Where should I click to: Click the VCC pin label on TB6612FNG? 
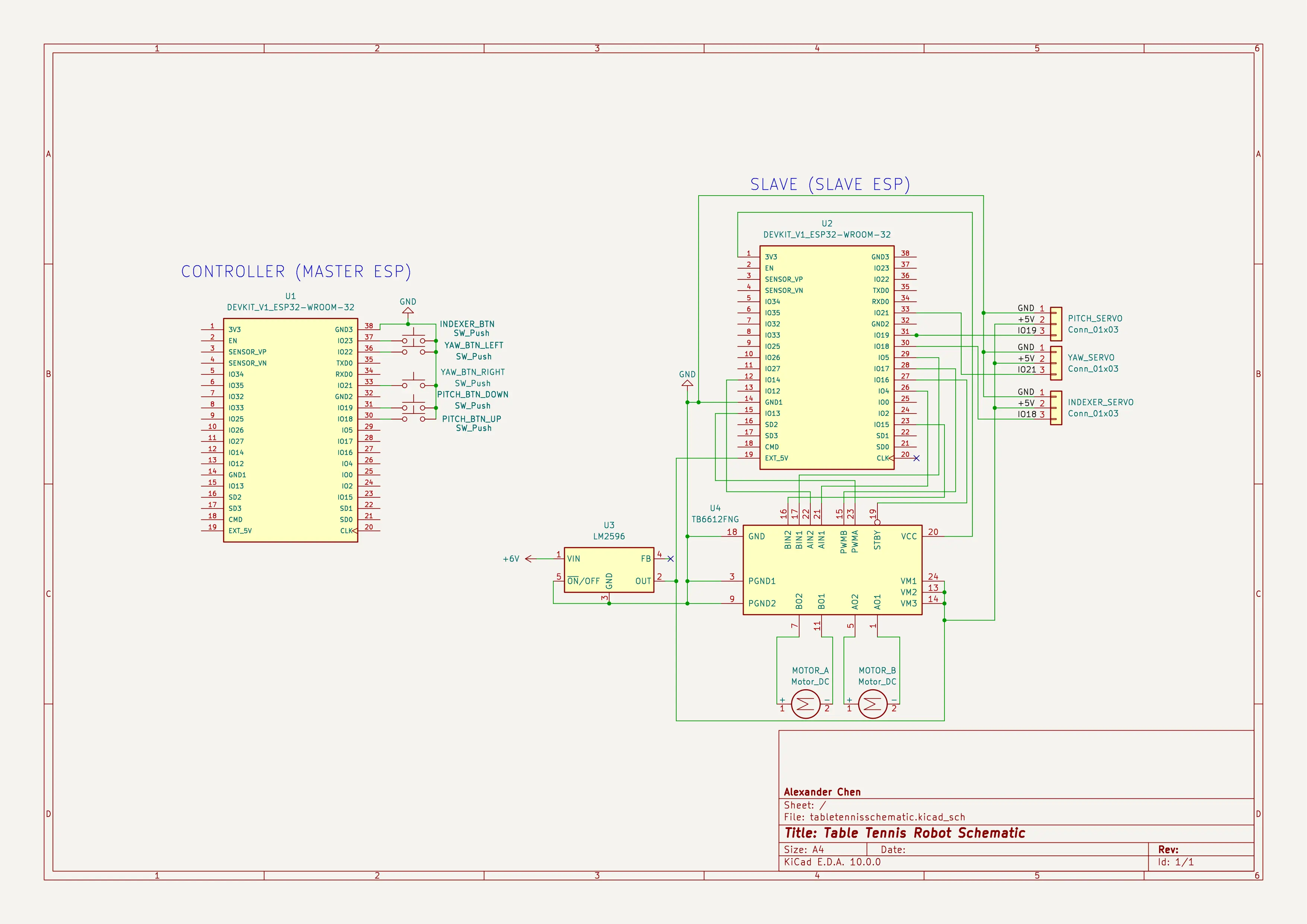pyautogui.click(x=908, y=536)
